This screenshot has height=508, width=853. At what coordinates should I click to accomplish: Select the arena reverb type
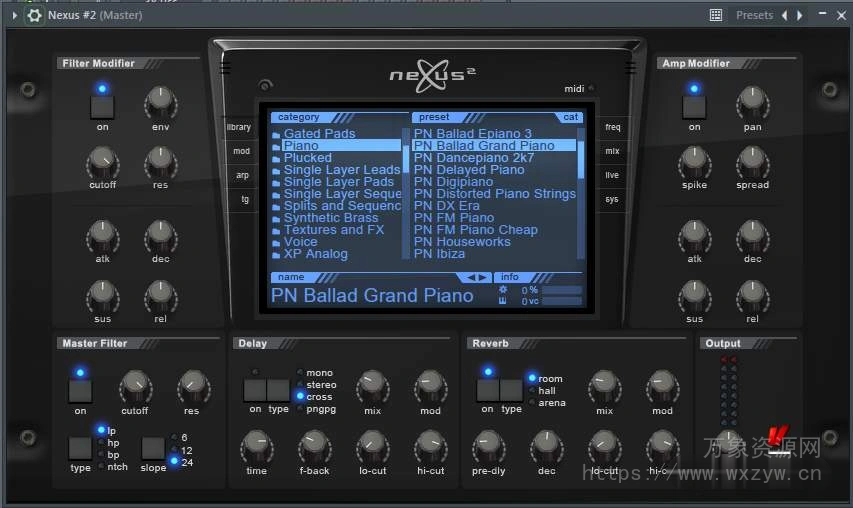click(x=552, y=402)
